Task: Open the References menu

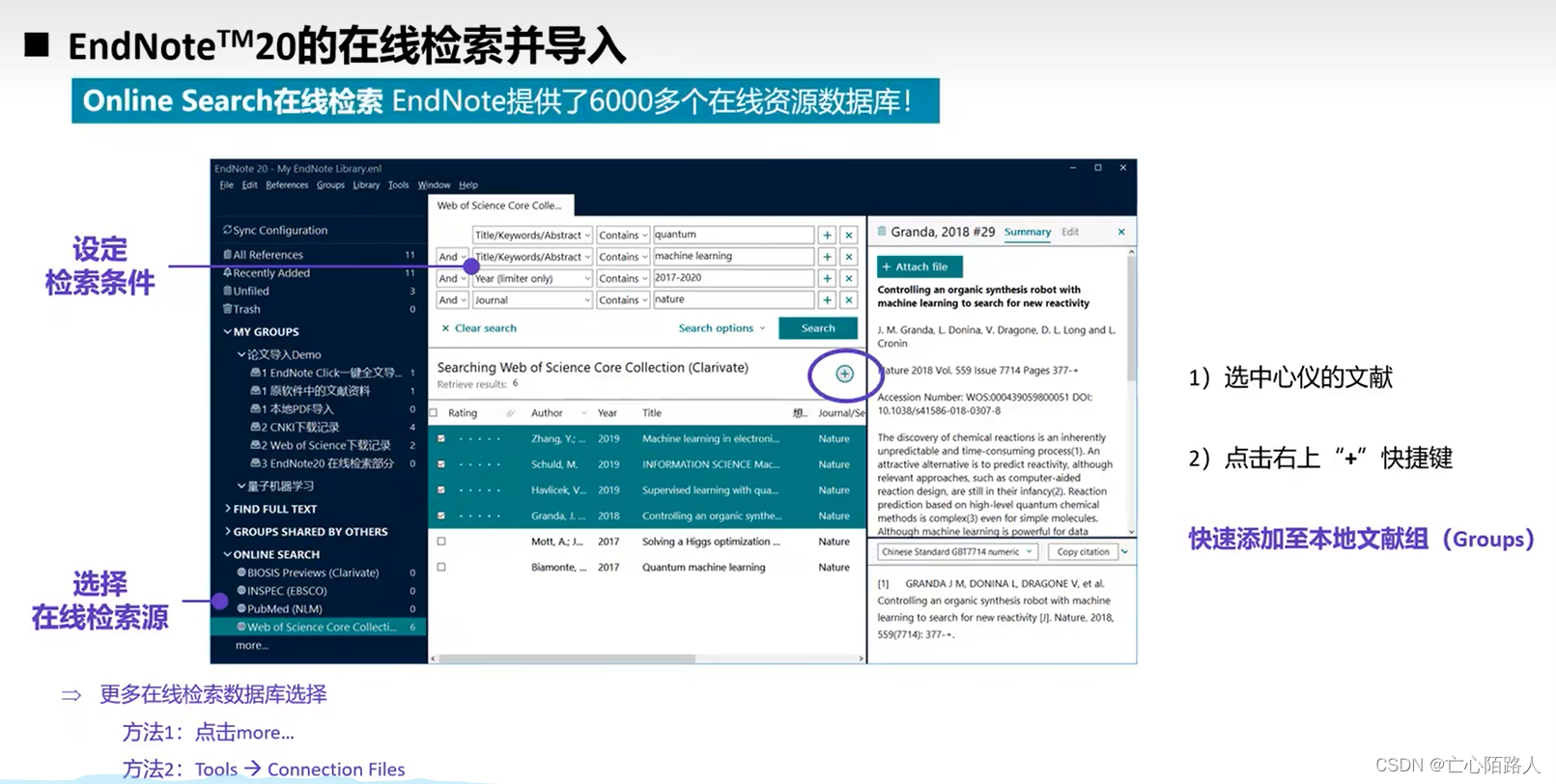Action: [x=287, y=185]
